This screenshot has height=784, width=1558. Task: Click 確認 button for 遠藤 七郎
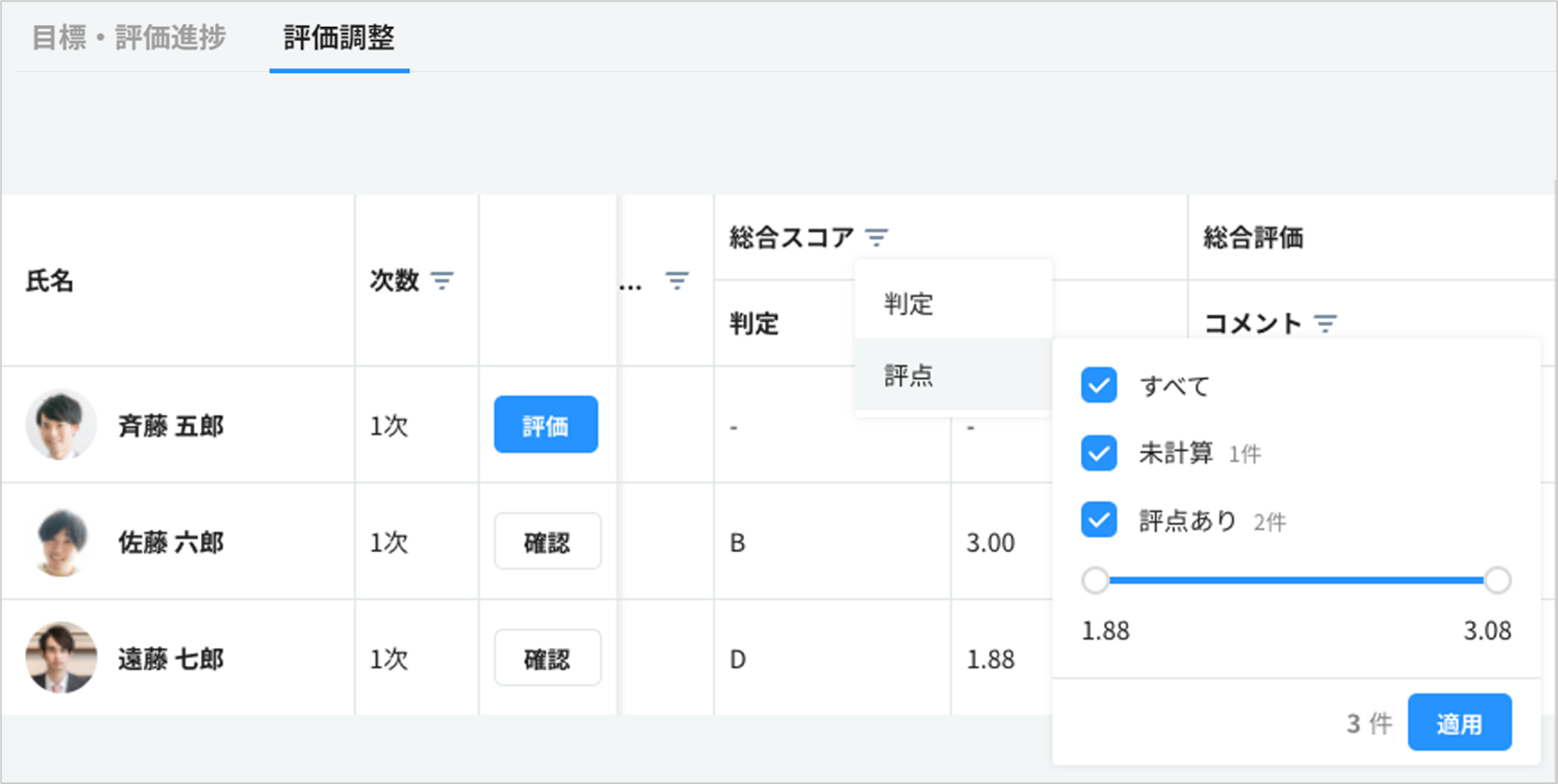coord(547,658)
